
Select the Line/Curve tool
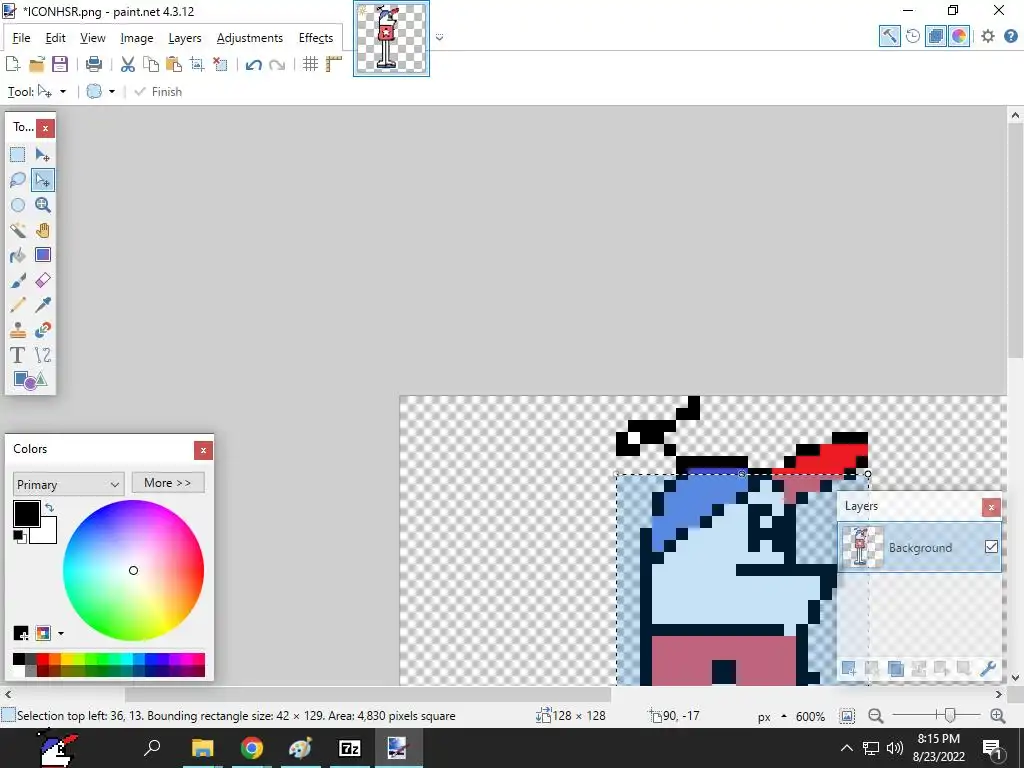(43, 355)
